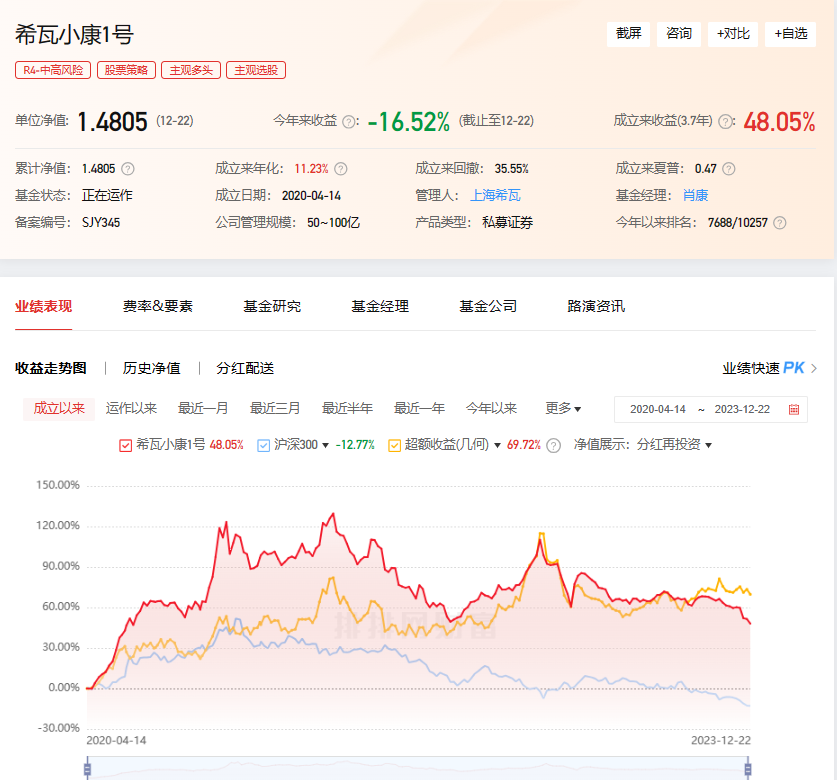Click help icon after 超额收益 69.72%
The height and width of the screenshot is (780, 837).
[x=554, y=446]
